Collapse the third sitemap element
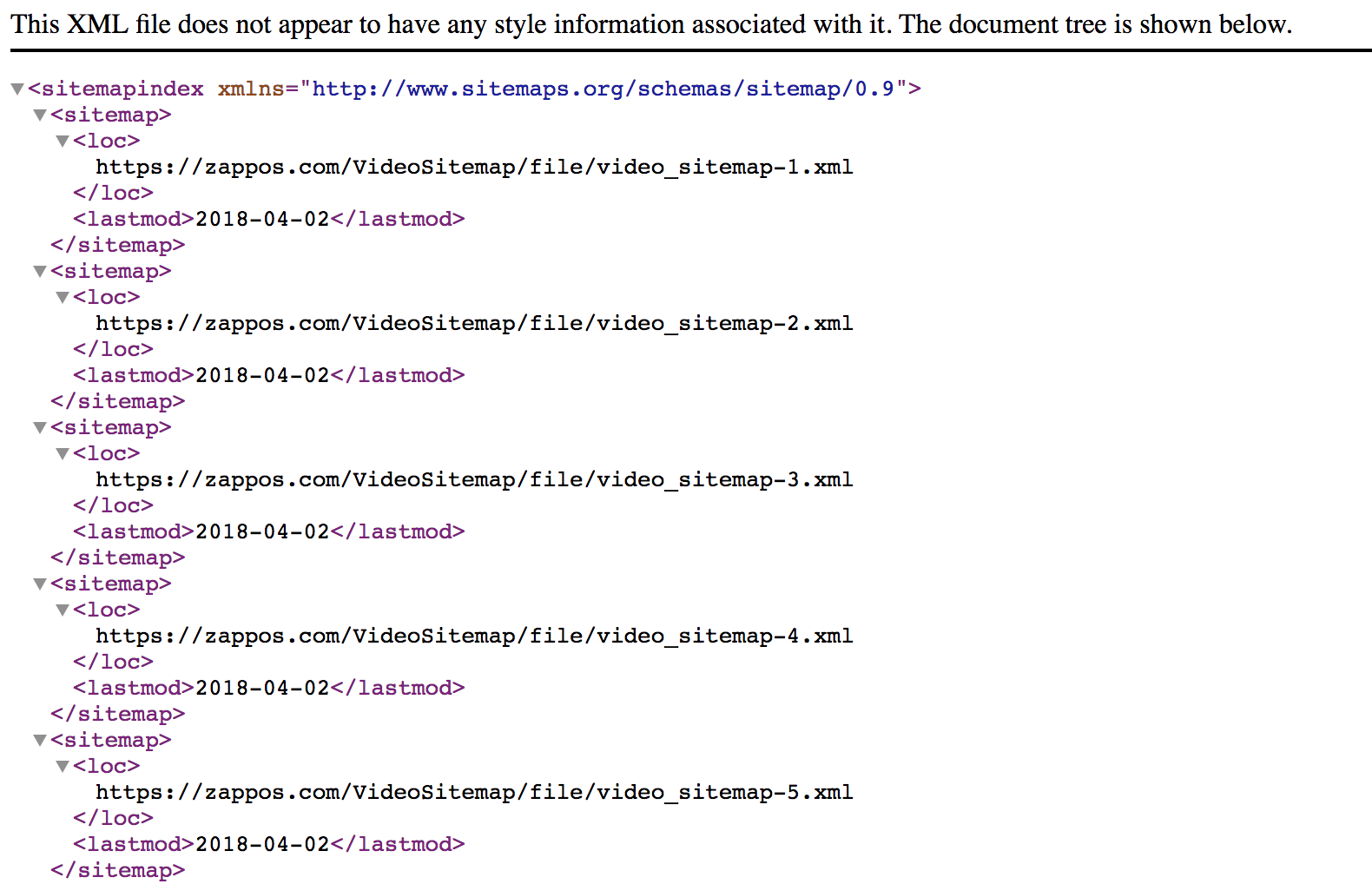The image size is (1372, 884). pyautogui.click(x=40, y=428)
